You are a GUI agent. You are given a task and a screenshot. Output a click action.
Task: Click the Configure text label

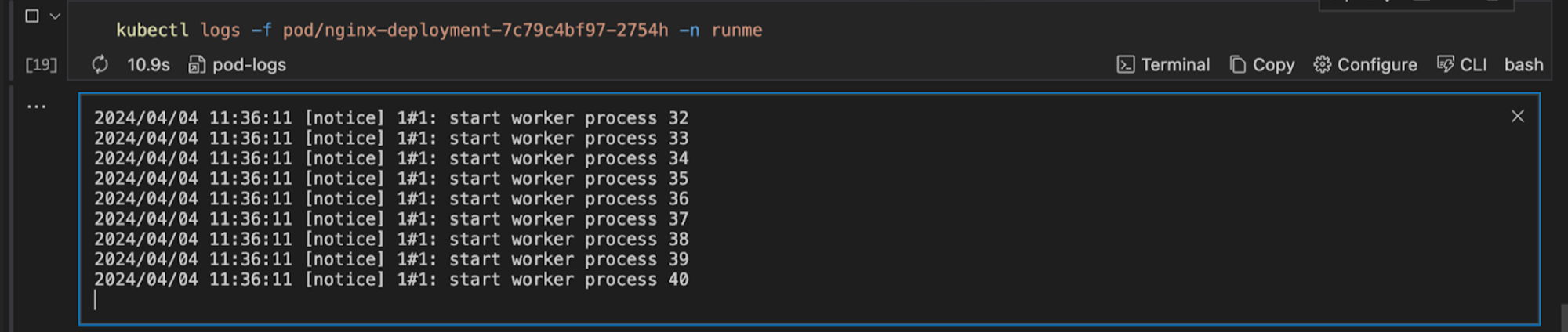coord(1377,64)
